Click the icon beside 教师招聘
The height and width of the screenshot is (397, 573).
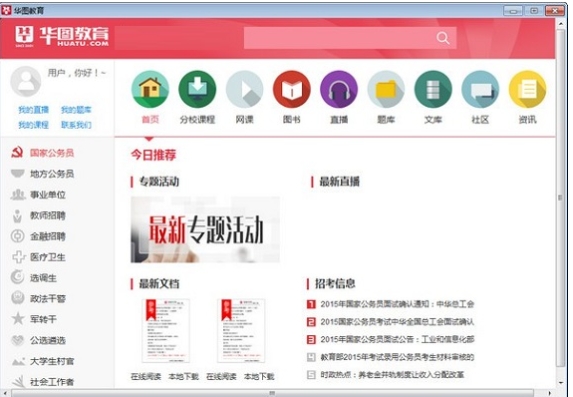tap(17, 216)
